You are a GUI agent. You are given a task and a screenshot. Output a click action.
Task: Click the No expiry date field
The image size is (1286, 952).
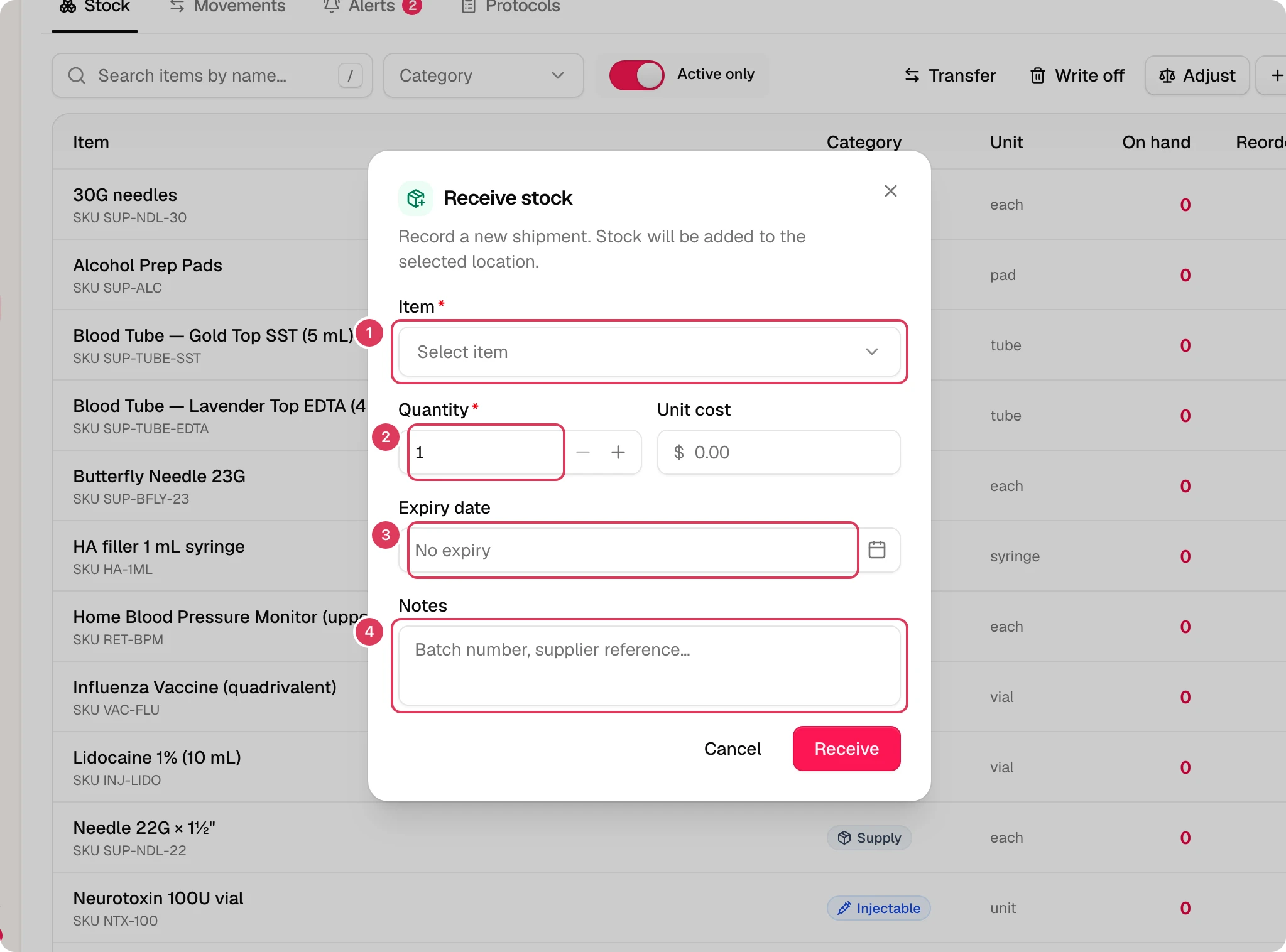point(633,550)
